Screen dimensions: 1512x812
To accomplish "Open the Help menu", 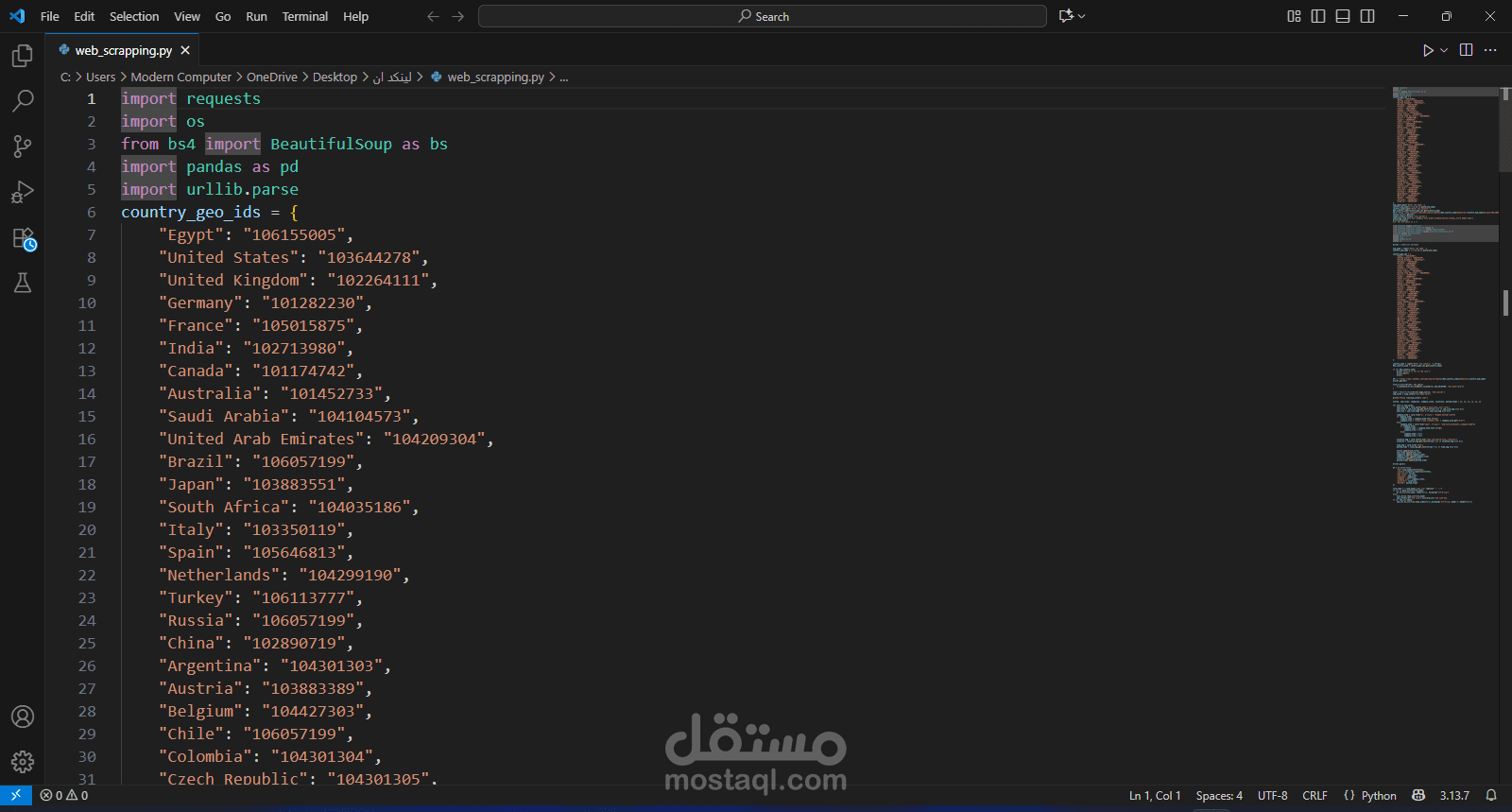I will pyautogui.click(x=356, y=16).
